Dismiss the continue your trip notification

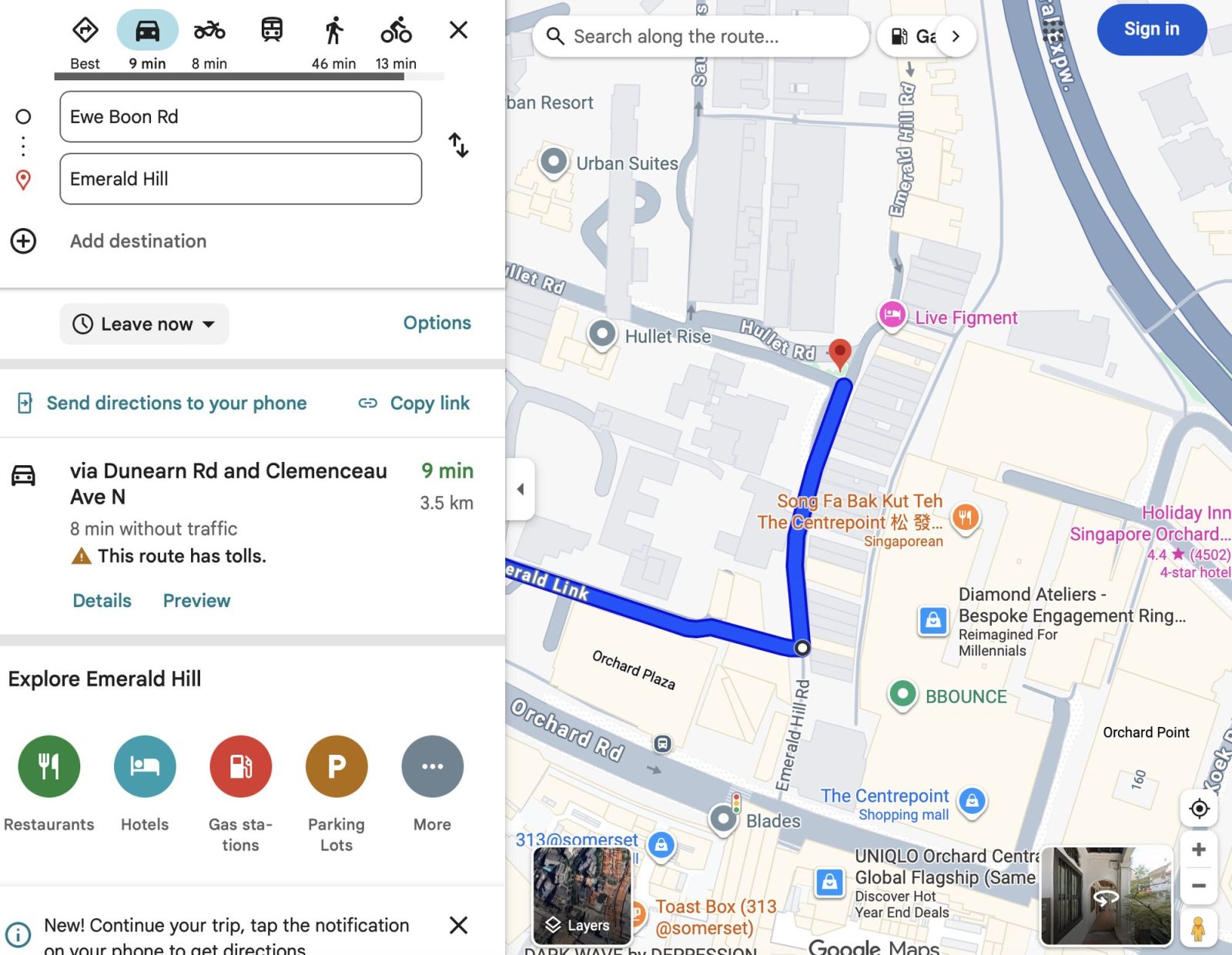(459, 925)
